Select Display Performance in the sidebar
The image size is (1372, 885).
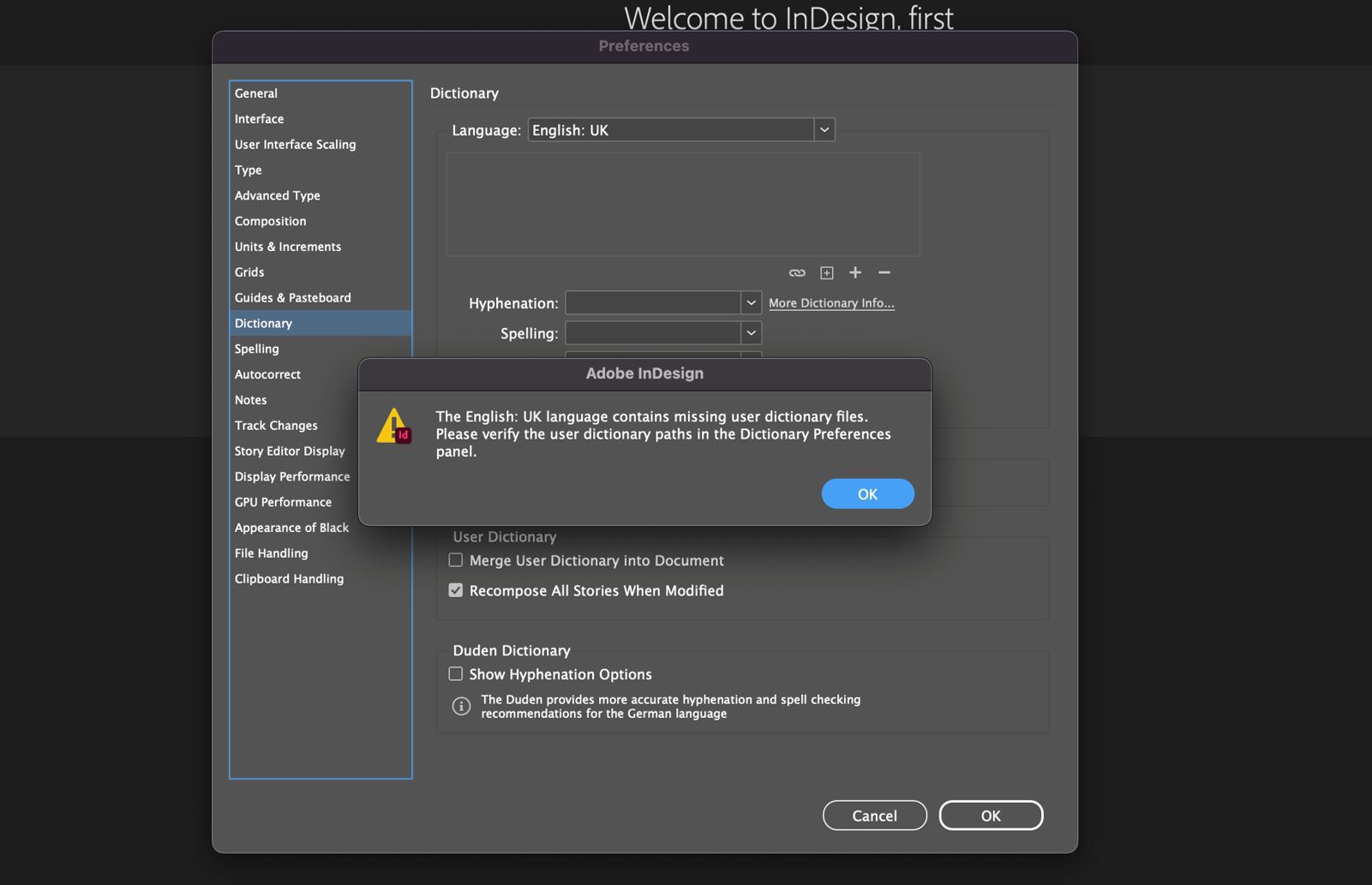point(292,476)
